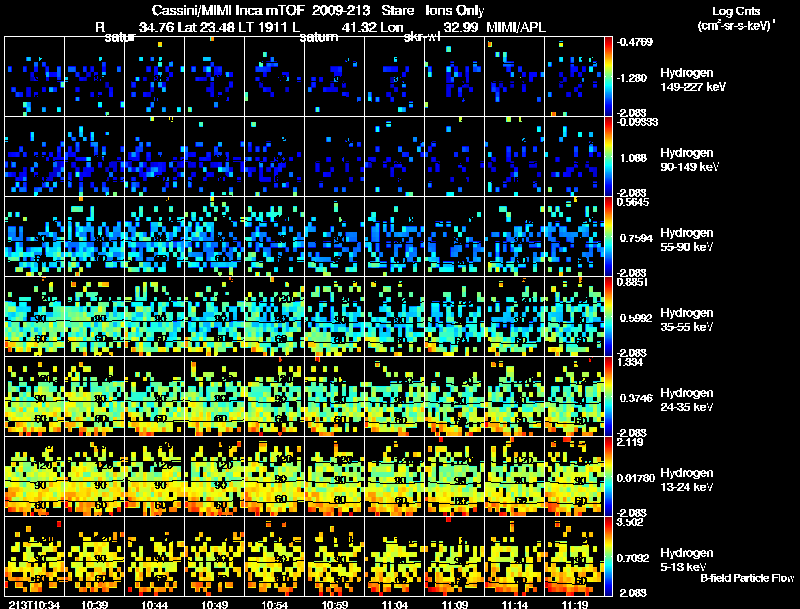Click the color scale bar for 90-149 keV
This screenshot has width=800, height=609.
pos(608,156)
